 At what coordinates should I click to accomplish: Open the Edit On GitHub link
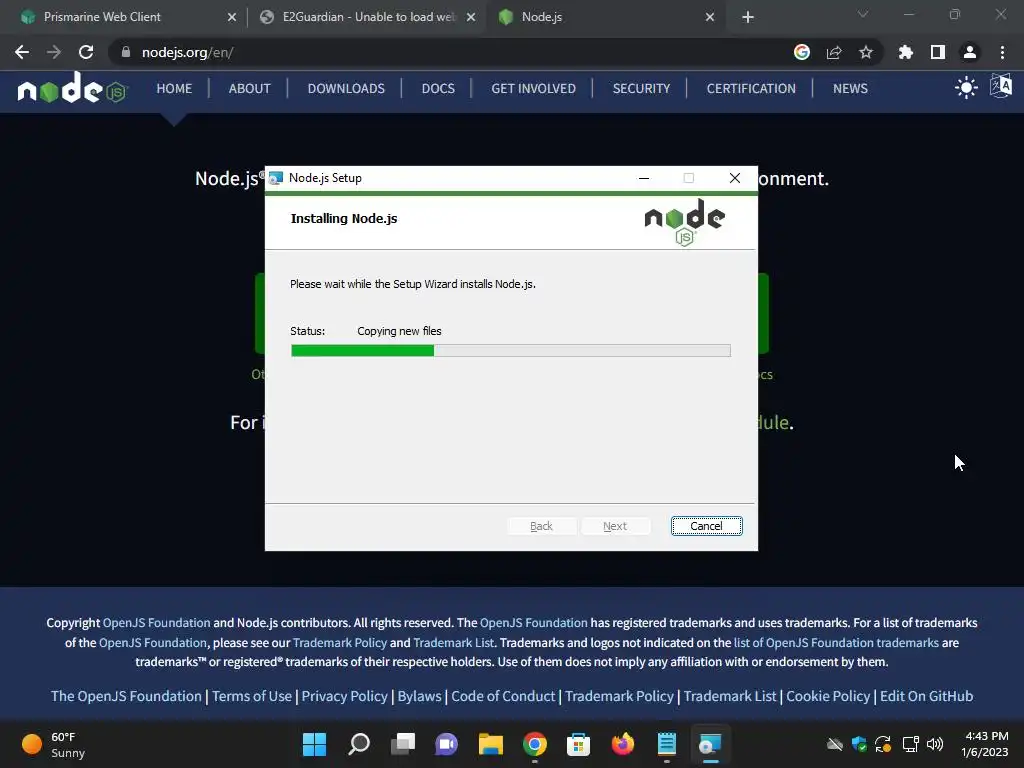click(926, 696)
